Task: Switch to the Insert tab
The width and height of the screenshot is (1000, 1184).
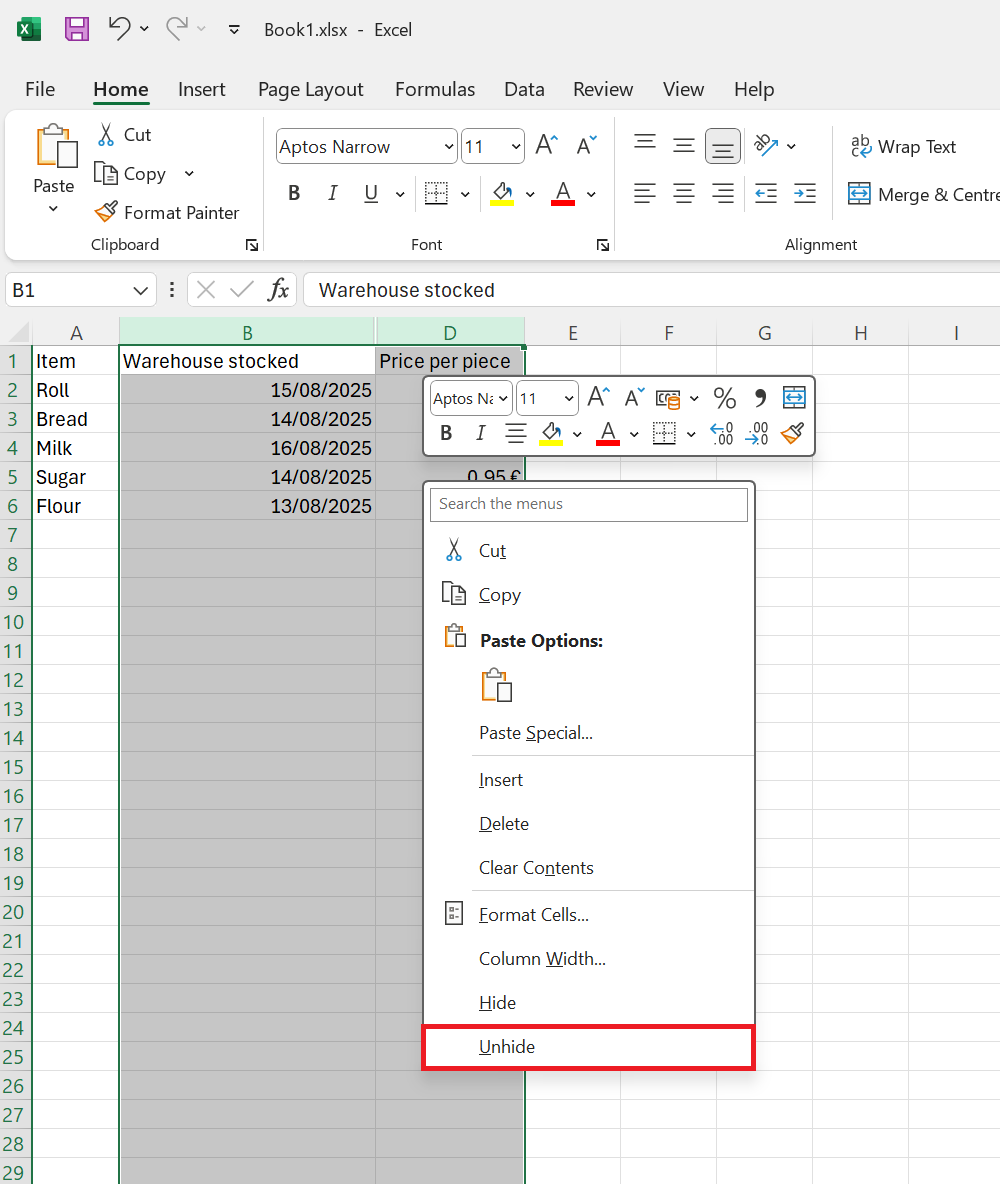Action: click(x=202, y=89)
